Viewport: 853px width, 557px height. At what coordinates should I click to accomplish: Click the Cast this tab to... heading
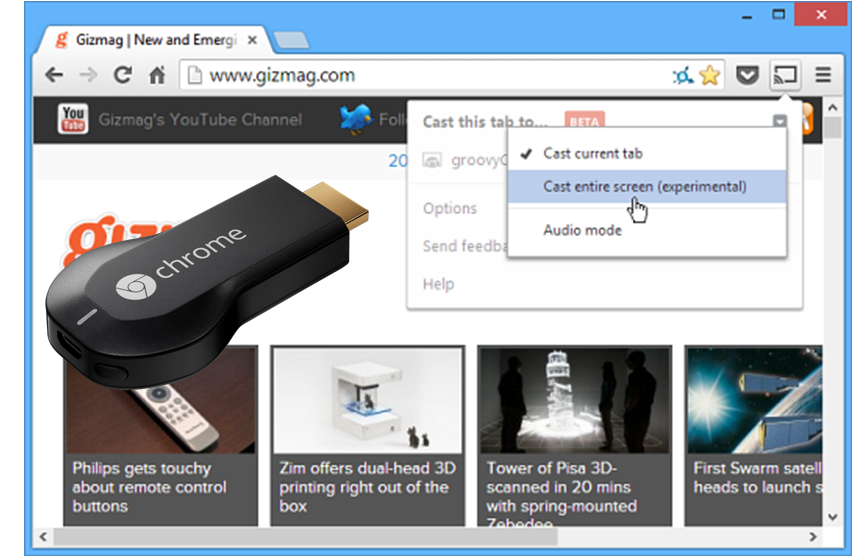point(485,122)
